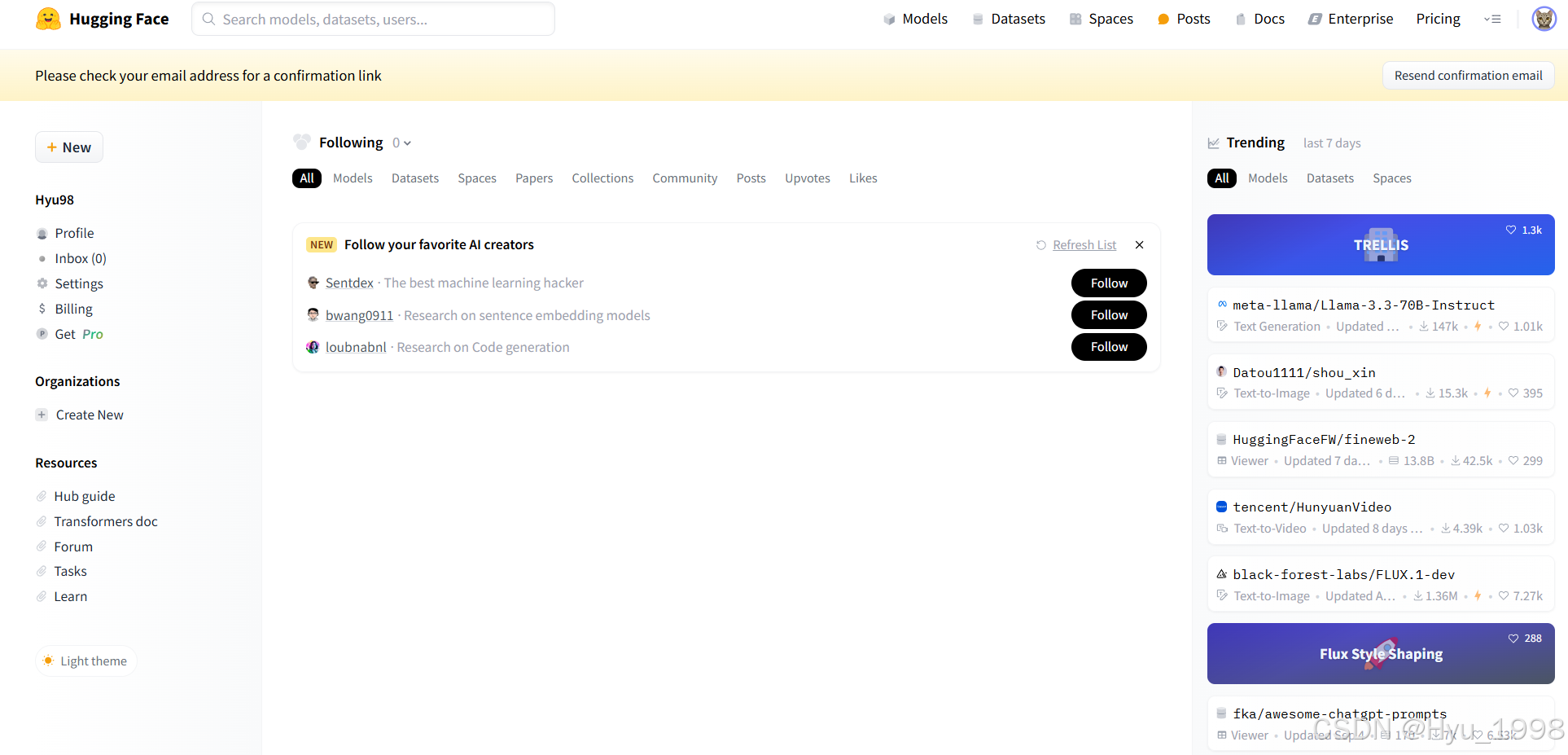The height and width of the screenshot is (755, 1568).
Task: Click the Billing dollar icon
Action: click(x=42, y=309)
